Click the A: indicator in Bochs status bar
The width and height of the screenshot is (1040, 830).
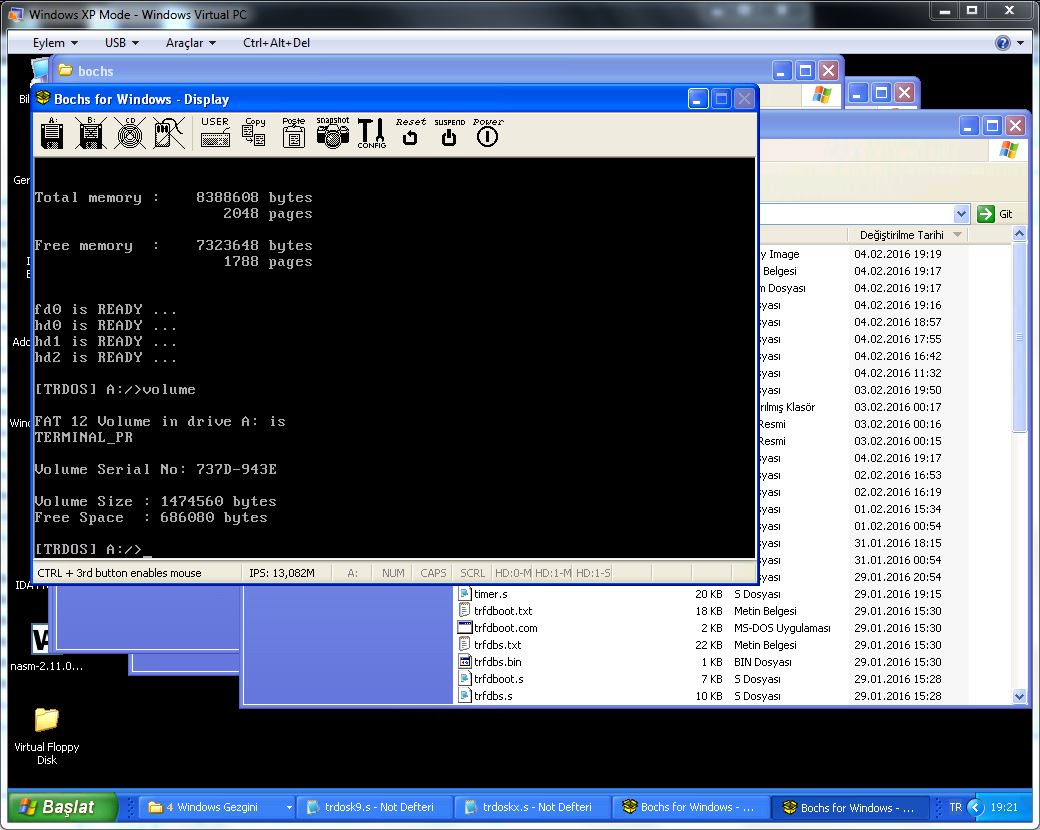352,573
